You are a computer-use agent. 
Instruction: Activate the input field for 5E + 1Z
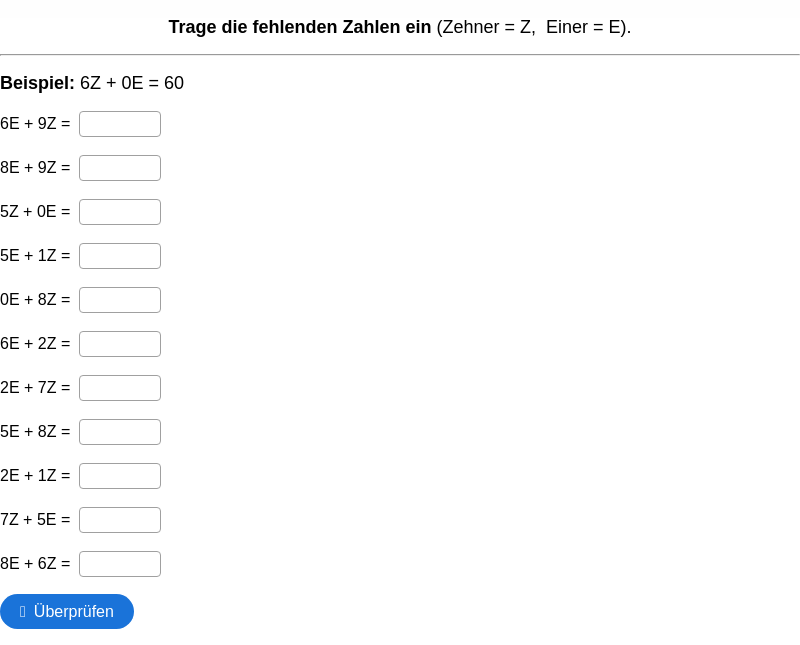pyautogui.click(x=120, y=256)
